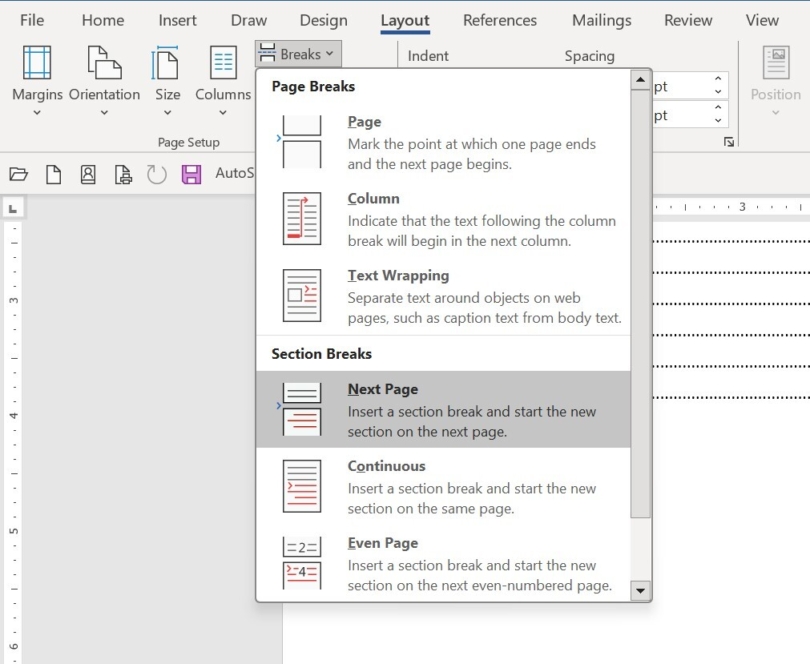Open the Mailings ribbon tab
Image resolution: width=810 pixels, height=664 pixels.
click(601, 20)
